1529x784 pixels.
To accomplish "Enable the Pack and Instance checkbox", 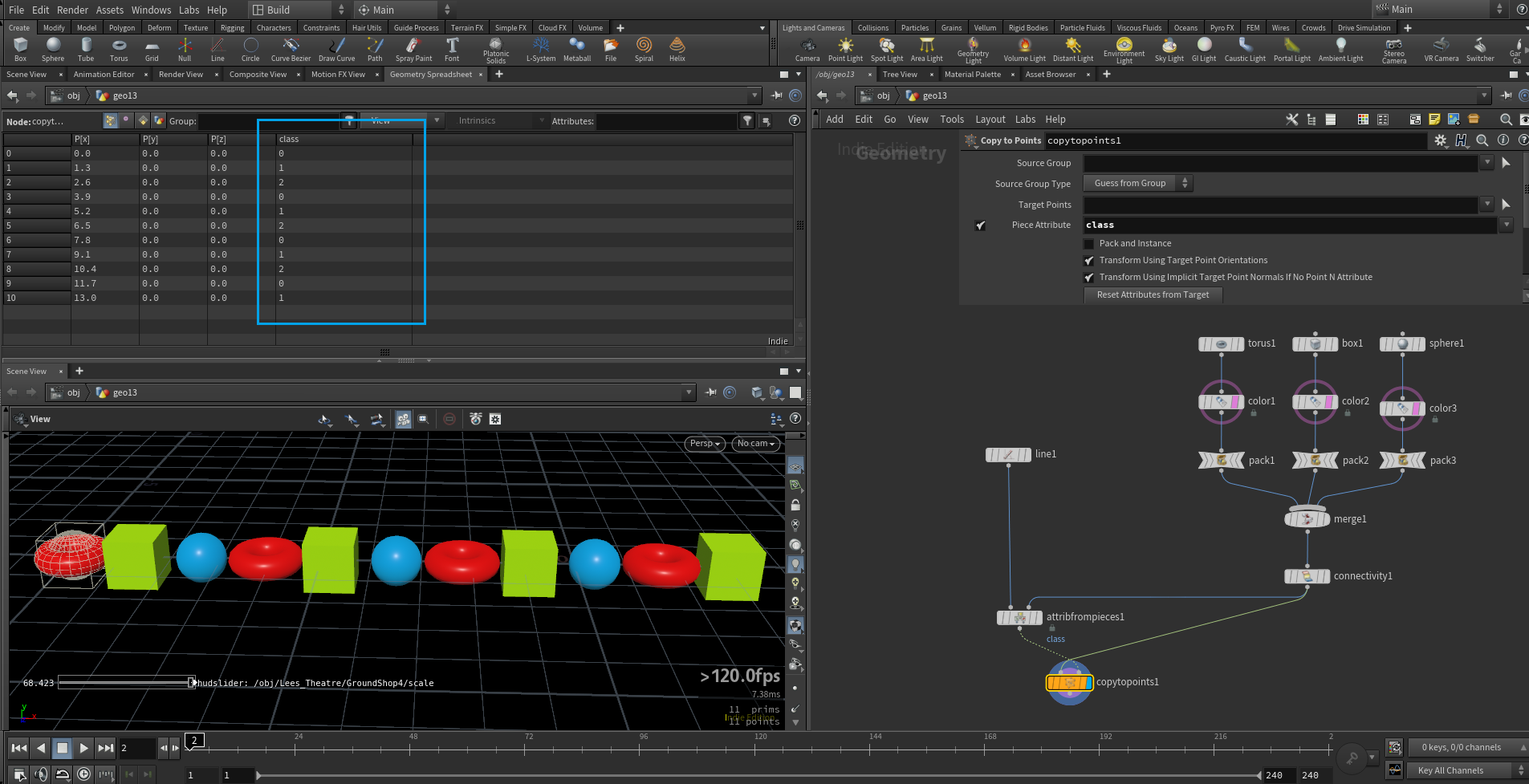I will (1089, 244).
